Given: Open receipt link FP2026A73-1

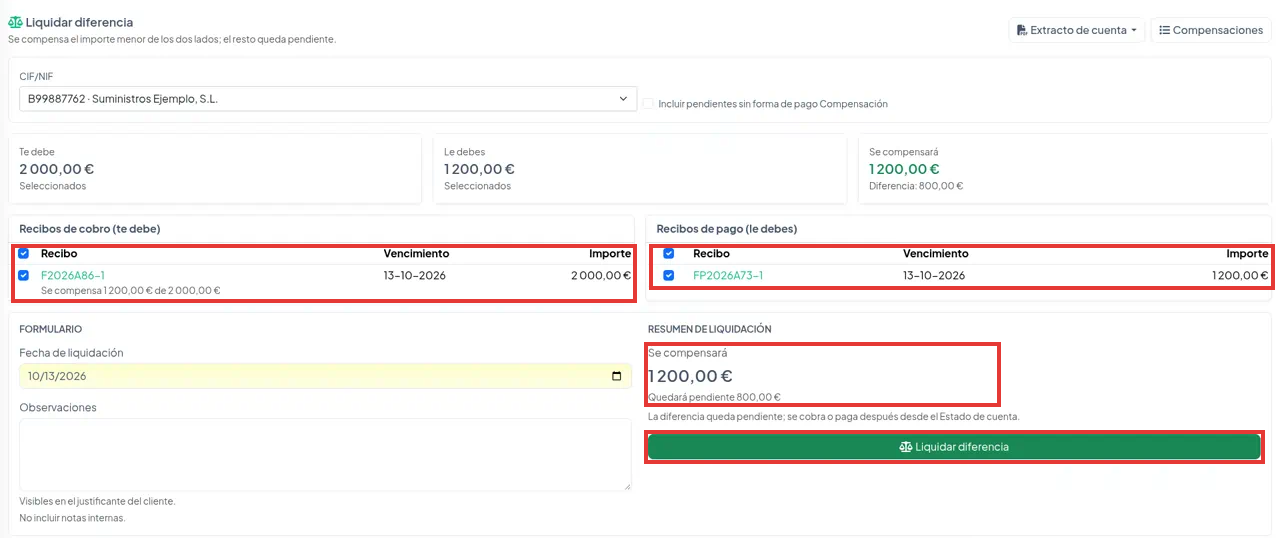Looking at the screenshot, I should (728, 275).
